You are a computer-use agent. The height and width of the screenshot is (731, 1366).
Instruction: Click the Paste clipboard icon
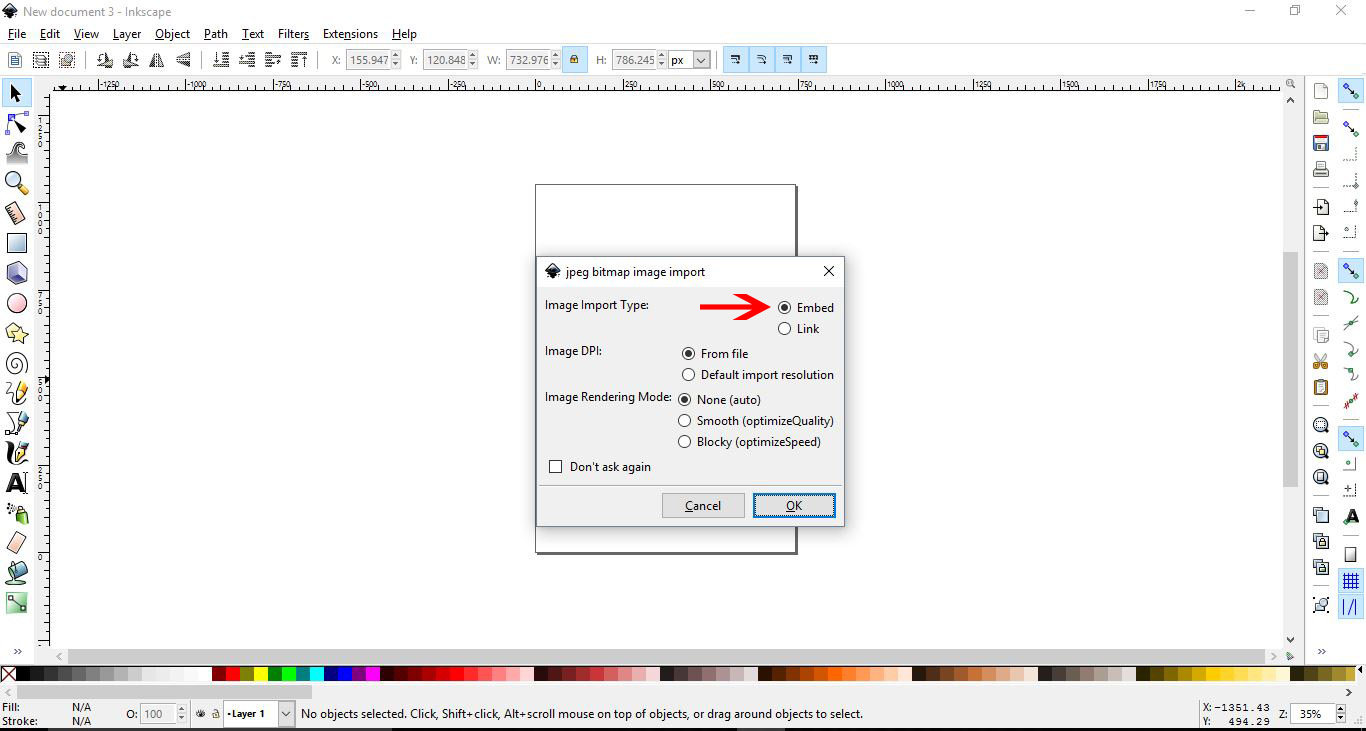(1321, 387)
